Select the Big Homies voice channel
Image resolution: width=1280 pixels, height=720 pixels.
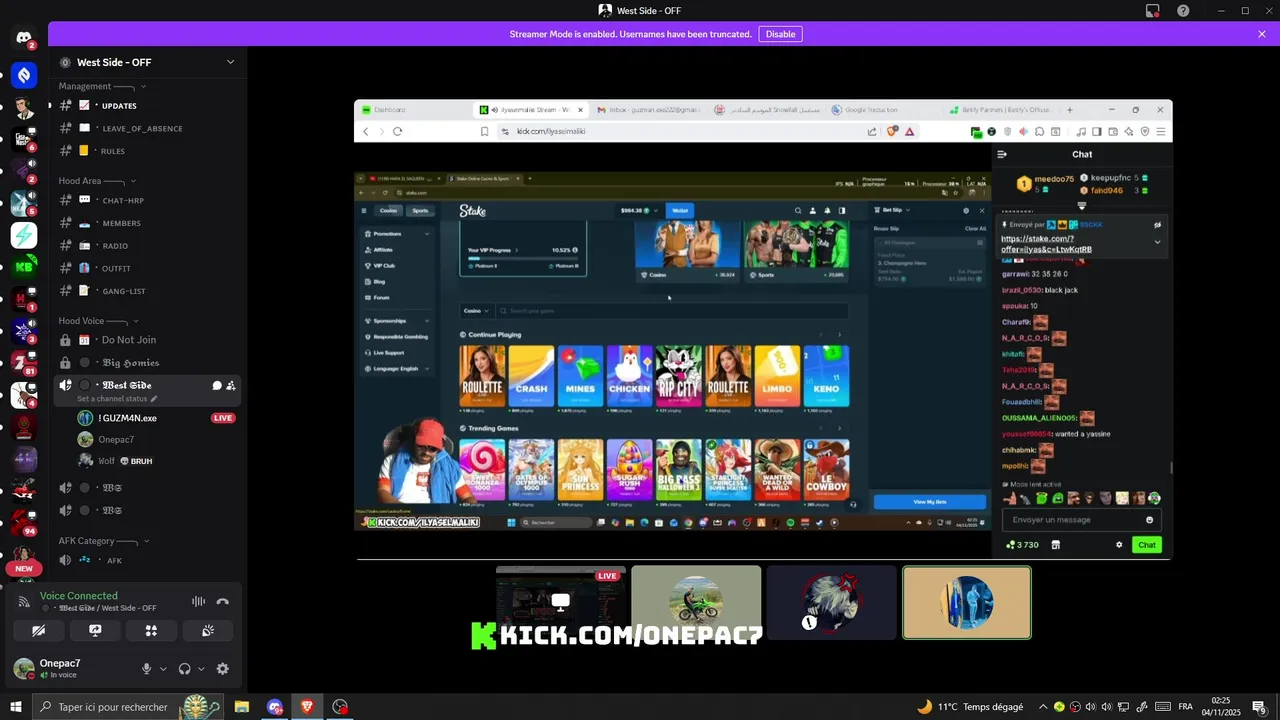[x=147, y=363]
